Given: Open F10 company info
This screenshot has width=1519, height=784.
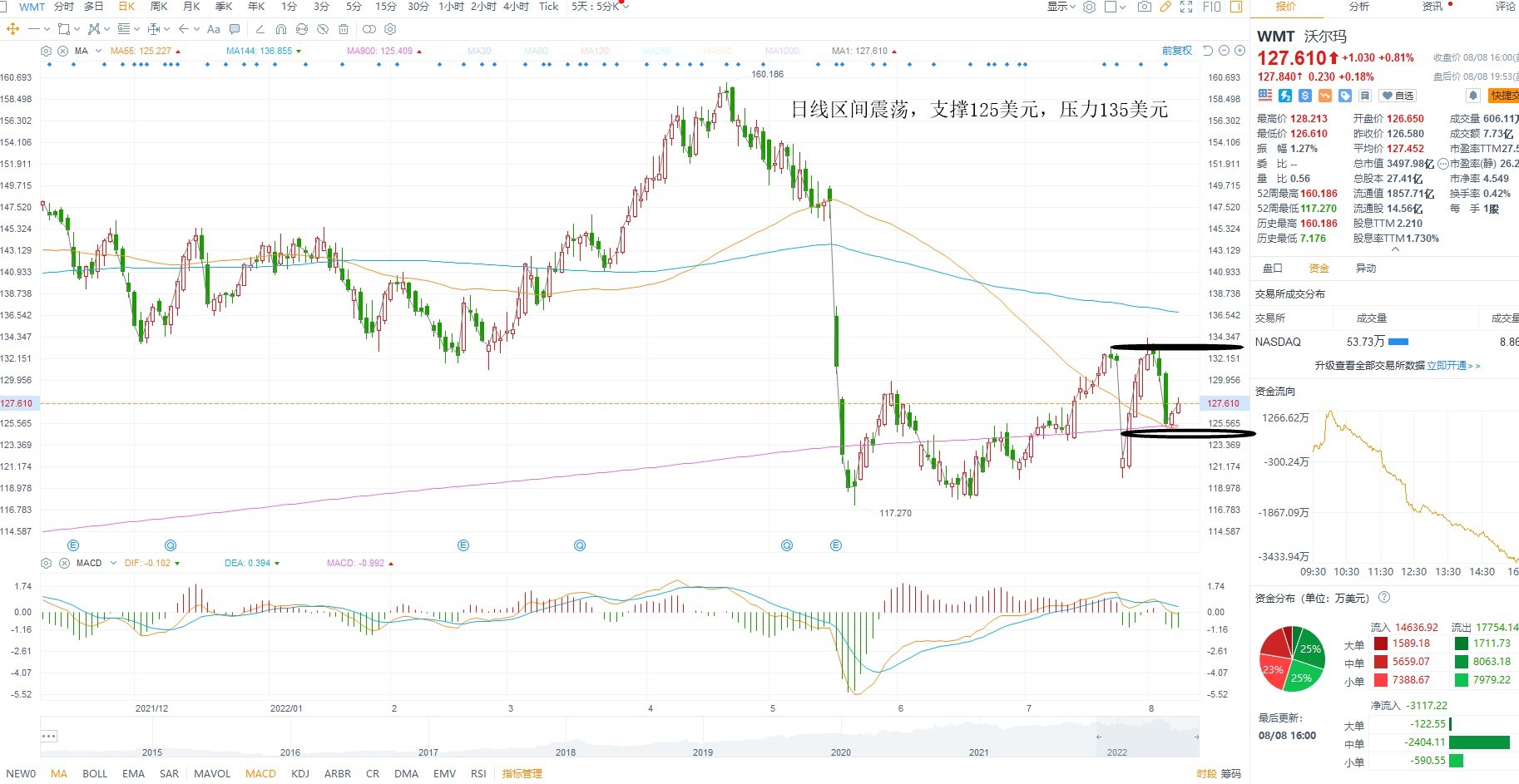Looking at the screenshot, I should tap(1212, 7).
